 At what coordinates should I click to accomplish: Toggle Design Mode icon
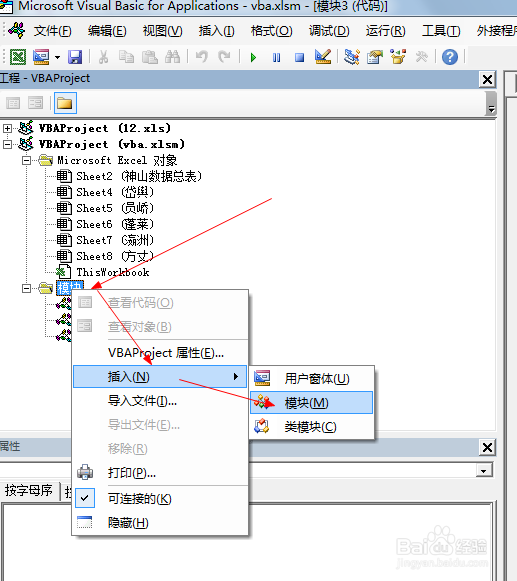pos(322,57)
